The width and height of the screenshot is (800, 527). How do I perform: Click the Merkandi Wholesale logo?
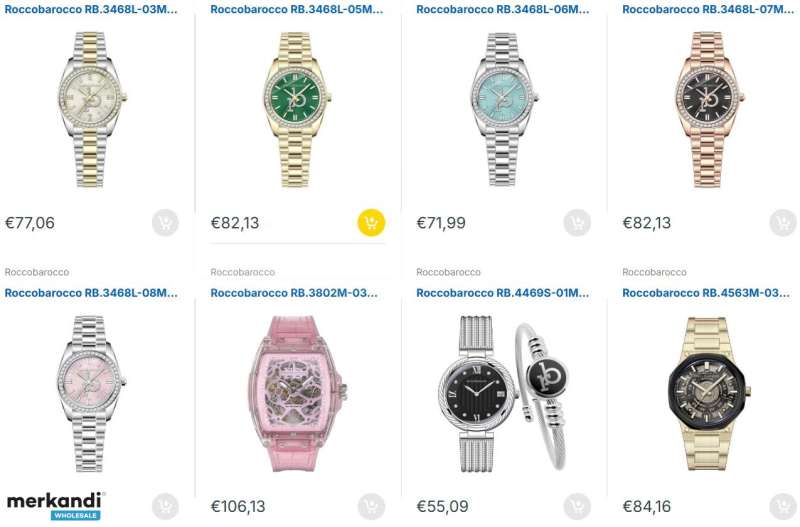56,506
